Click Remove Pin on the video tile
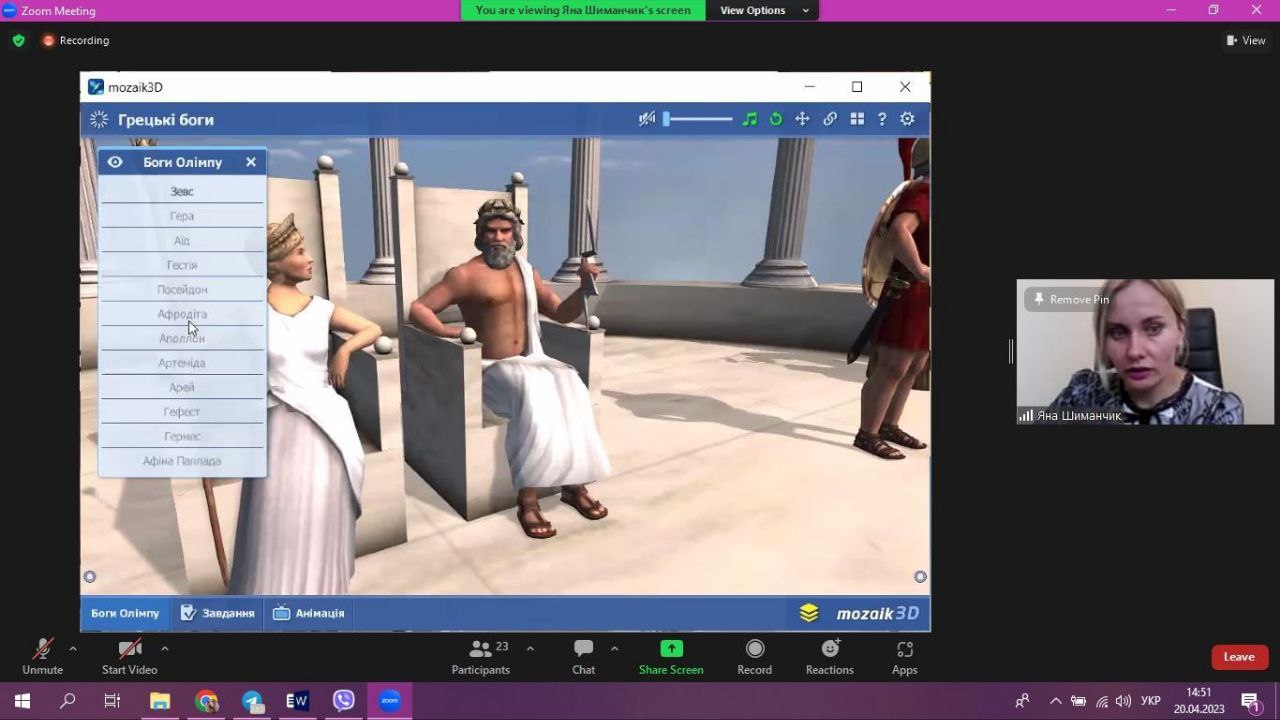This screenshot has width=1280, height=720. [1071, 299]
